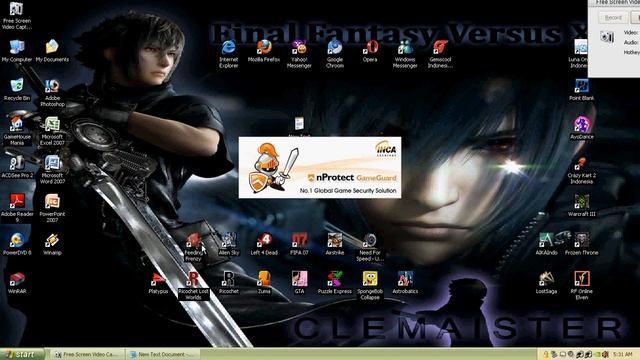The width and height of the screenshot is (640, 360).
Task: Open Windows Messenger shortcut
Action: point(405,54)
